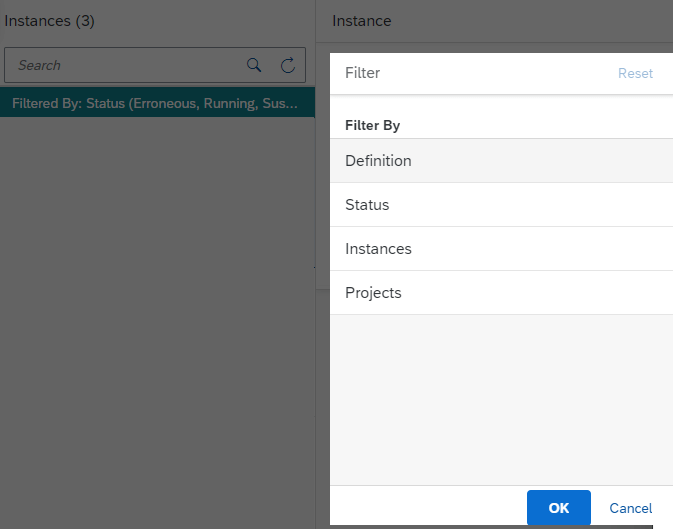Open the Status filter category

[x=501, y=205]
